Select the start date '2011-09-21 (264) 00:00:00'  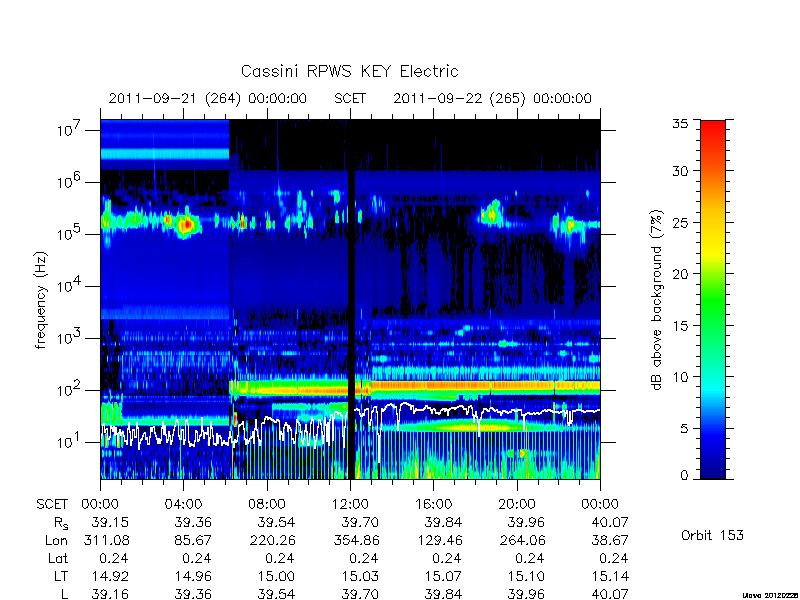click(208, 98)
